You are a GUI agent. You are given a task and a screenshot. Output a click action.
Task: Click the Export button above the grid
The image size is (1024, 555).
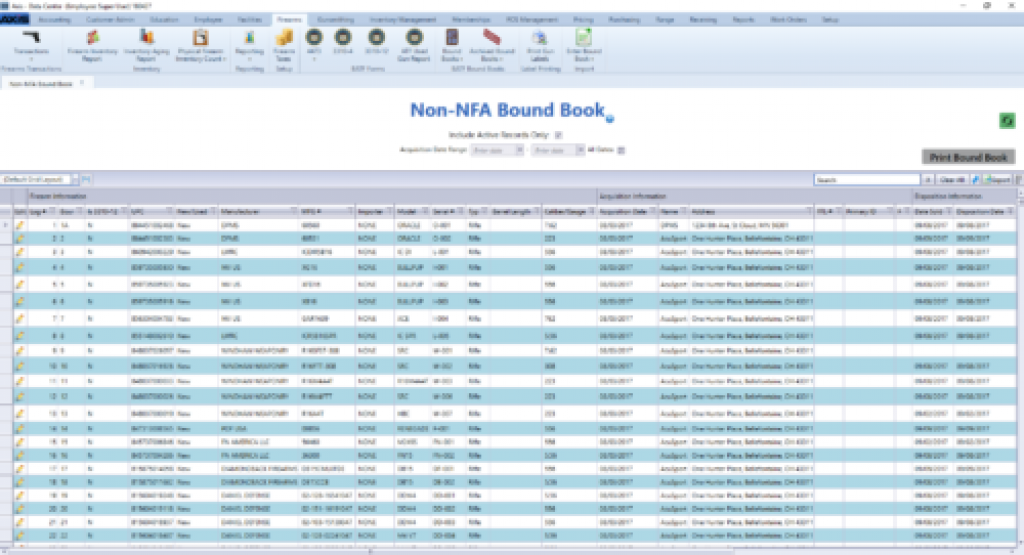pos(997,179)
